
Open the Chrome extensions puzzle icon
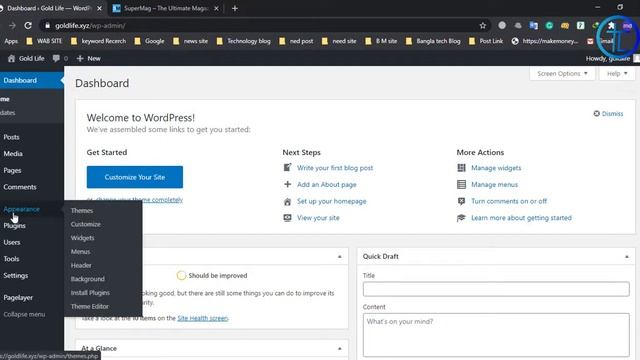tap(611, 26)
